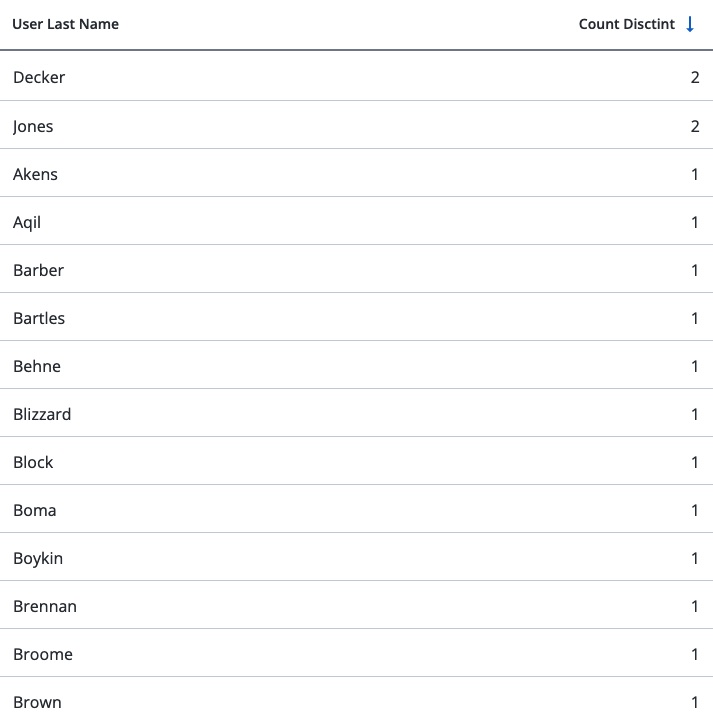Click the Boma last name cell

[x=35, y=510]
